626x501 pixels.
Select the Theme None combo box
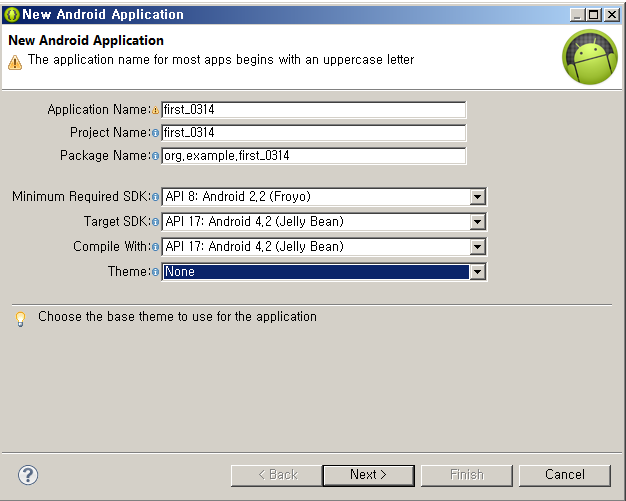pos(324,272)
